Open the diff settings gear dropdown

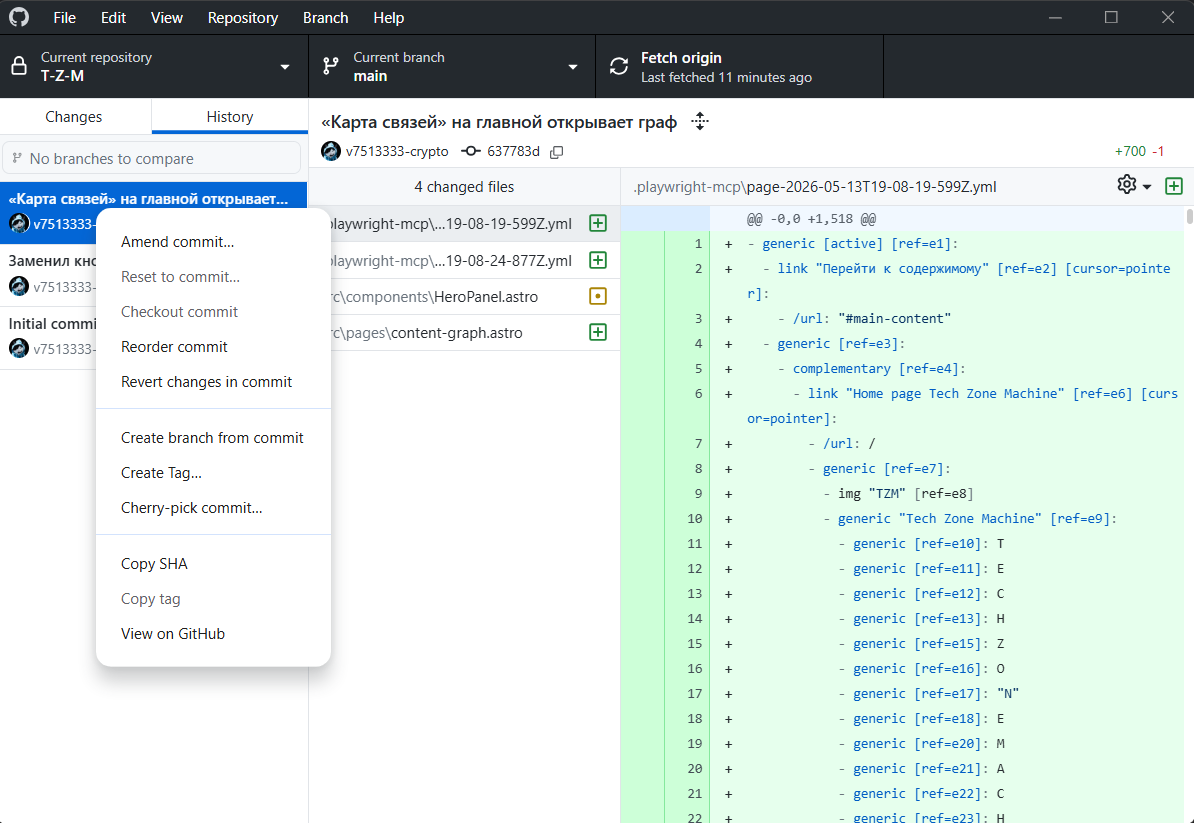click(x=1134, y=185)
